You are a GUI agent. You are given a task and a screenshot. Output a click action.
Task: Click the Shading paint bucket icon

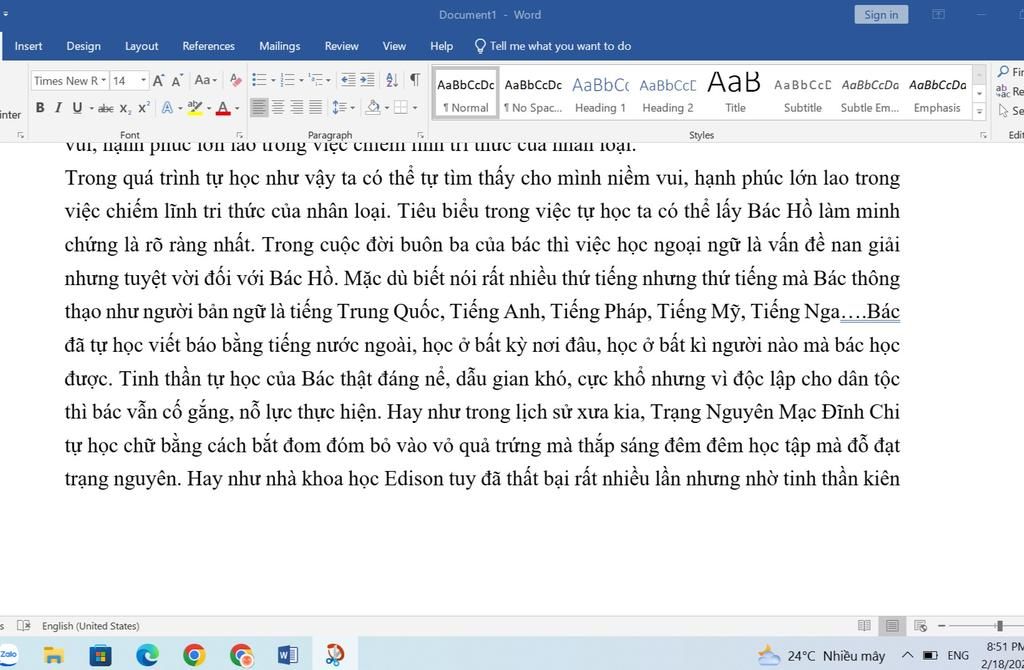373,107
